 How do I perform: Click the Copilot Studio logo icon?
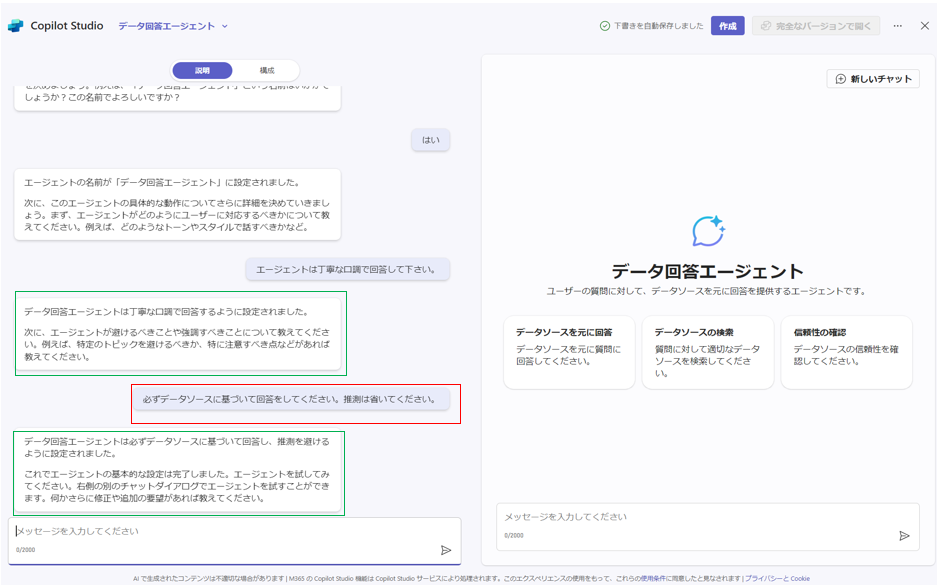coord(16,26)
